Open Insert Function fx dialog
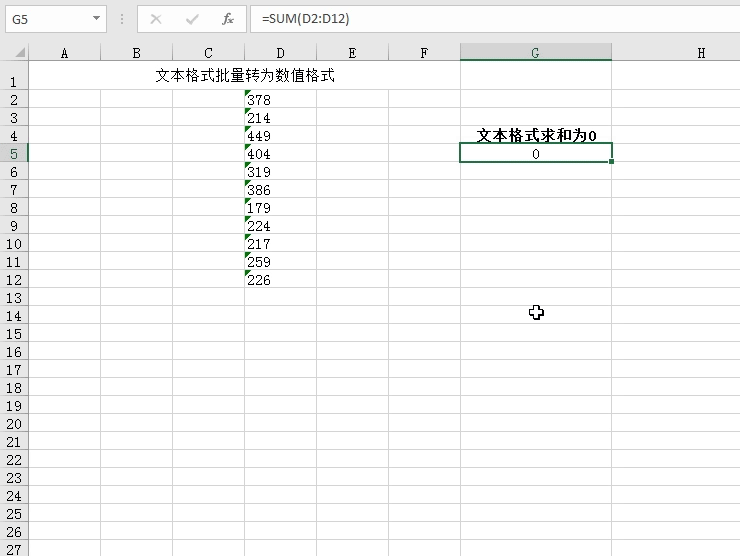Screen dimensions: 740x556 pos(228,19)
